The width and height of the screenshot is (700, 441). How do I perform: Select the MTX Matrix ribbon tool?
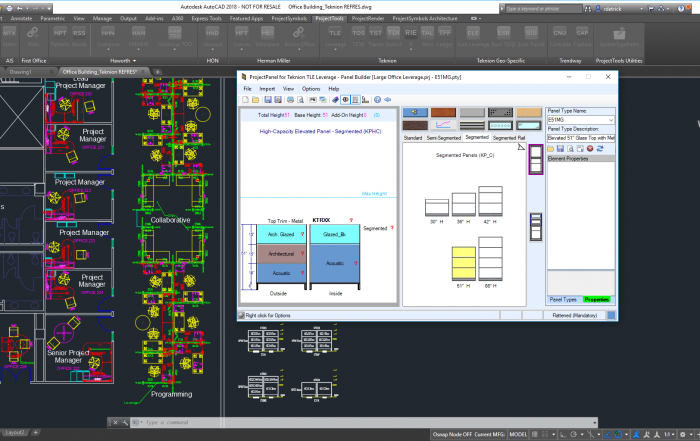(x=9, y=37)
